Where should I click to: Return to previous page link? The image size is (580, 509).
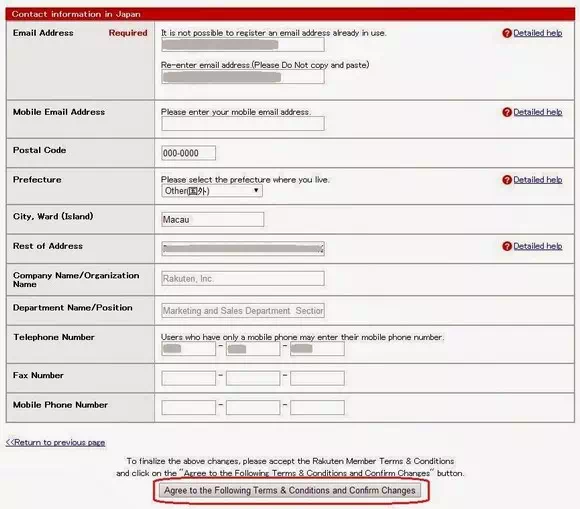pyautogui.click(x=55, y=442)
